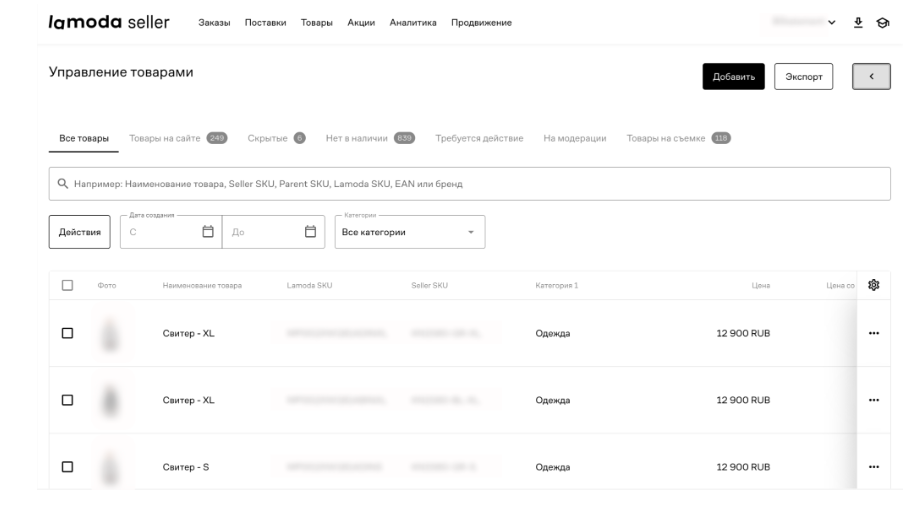This screenshot has width=907, height=520.
Task: Click the "Действия" button
Action: pyautogui.click(x=80, y=232)
